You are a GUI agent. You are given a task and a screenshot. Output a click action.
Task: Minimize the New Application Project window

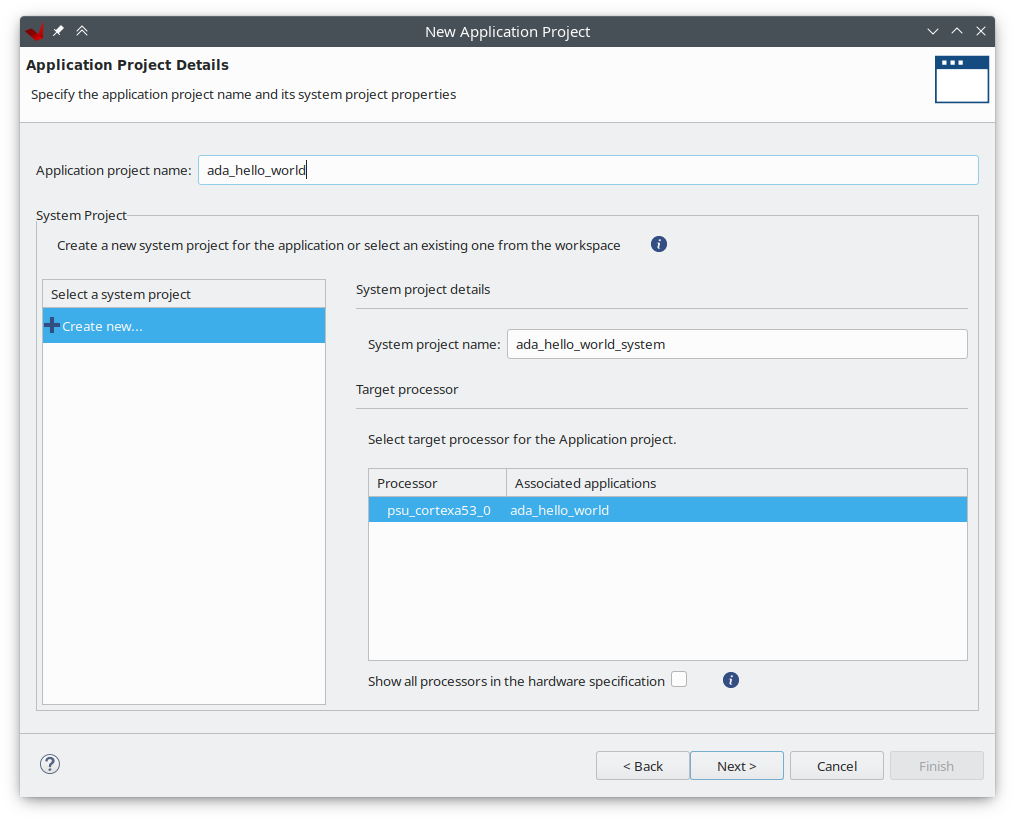click(x=932, y=31)
